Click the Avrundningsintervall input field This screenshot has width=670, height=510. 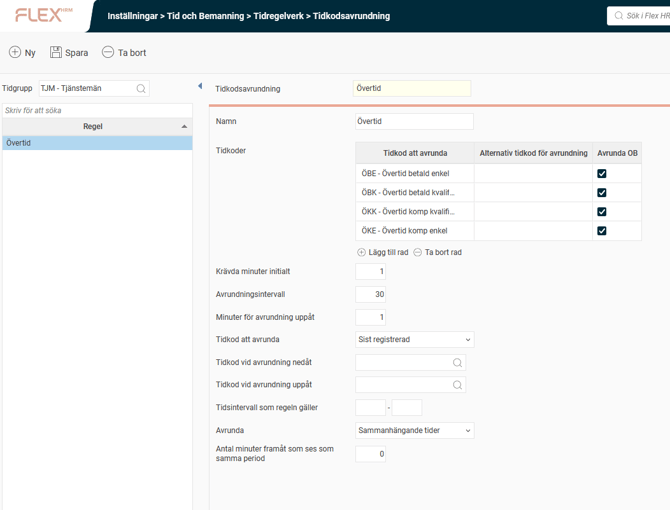(370, 295)
